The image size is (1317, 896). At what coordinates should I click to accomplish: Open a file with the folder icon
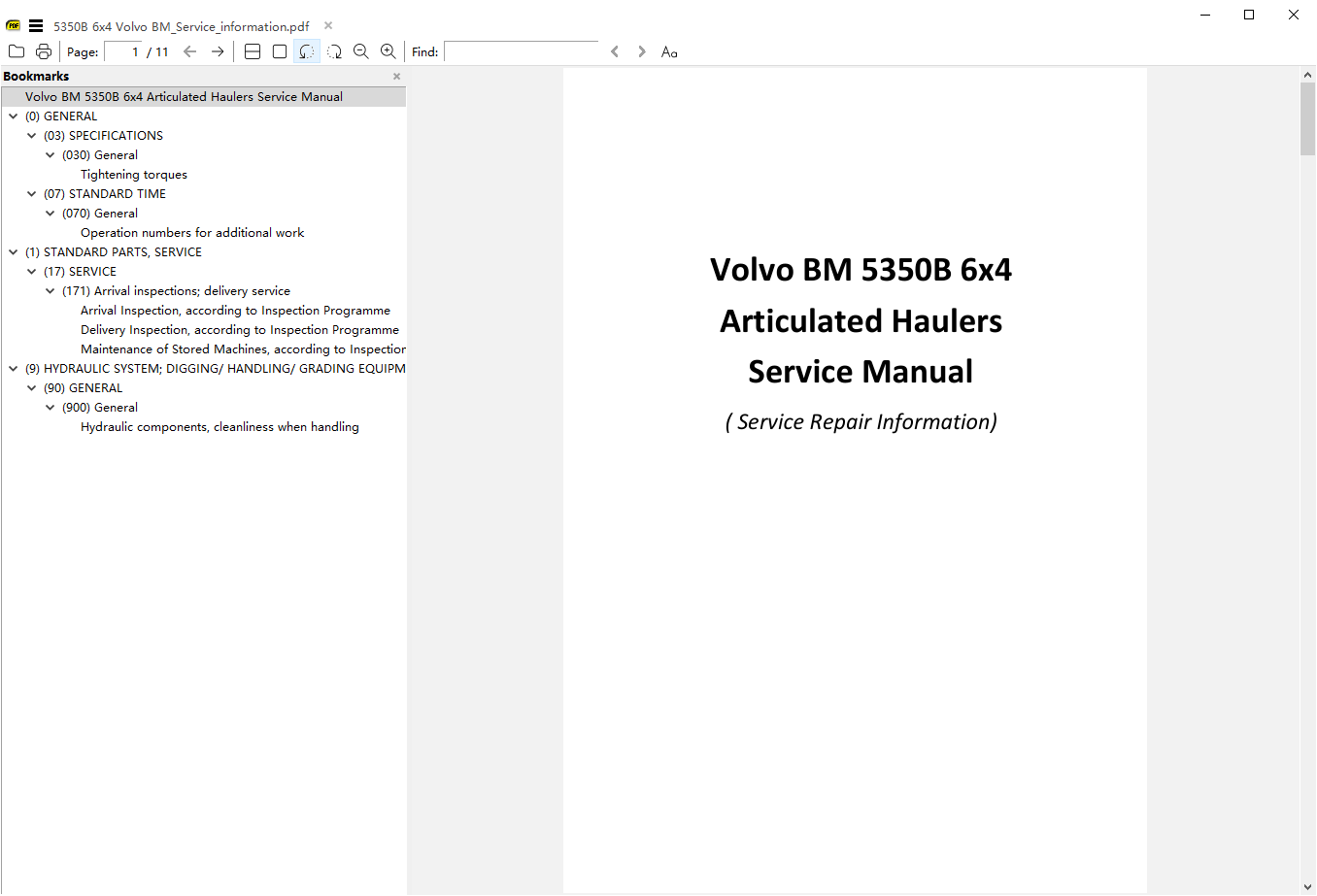17,51
